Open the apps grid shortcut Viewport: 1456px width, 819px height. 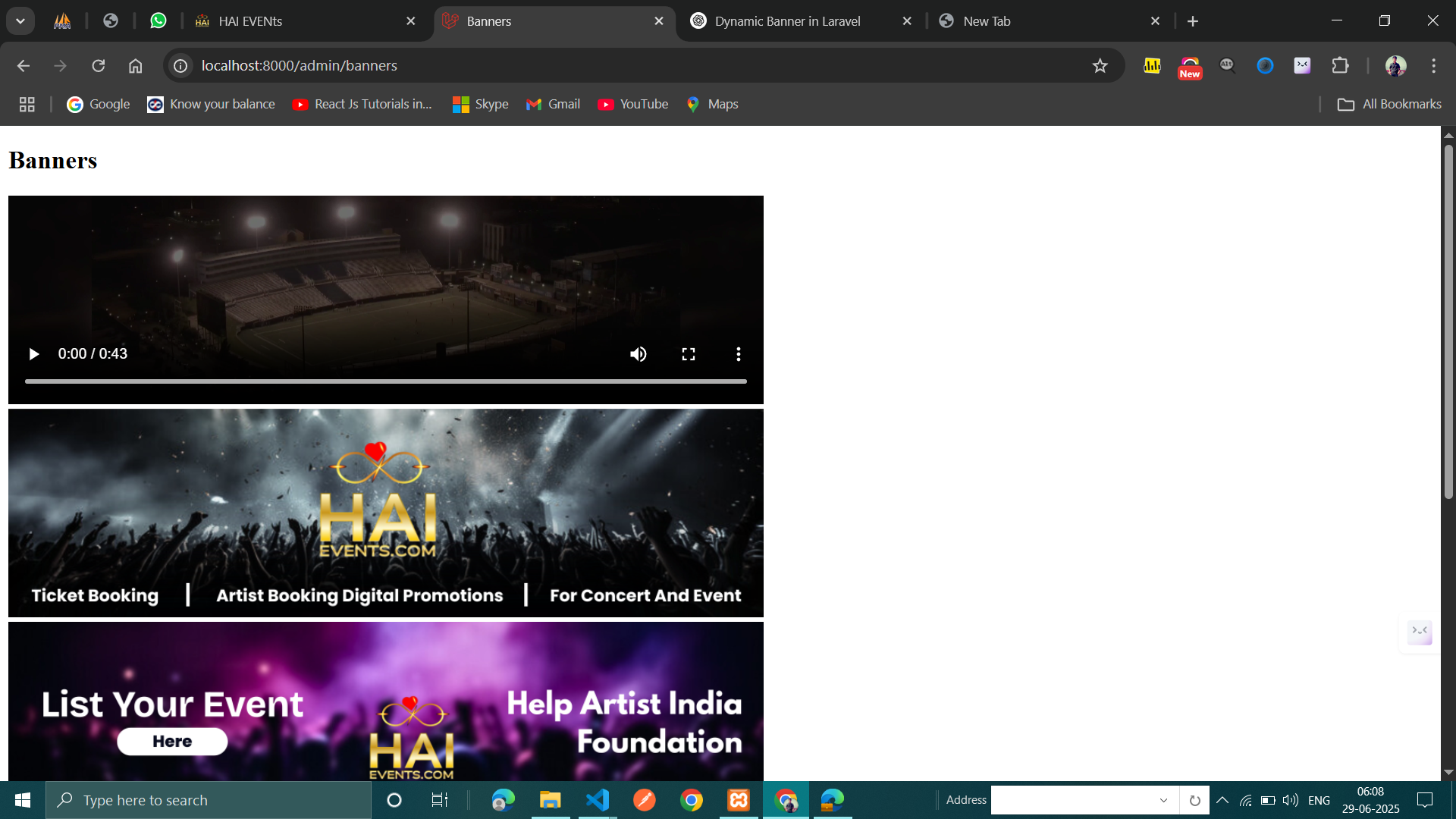(x=27, y=105)
